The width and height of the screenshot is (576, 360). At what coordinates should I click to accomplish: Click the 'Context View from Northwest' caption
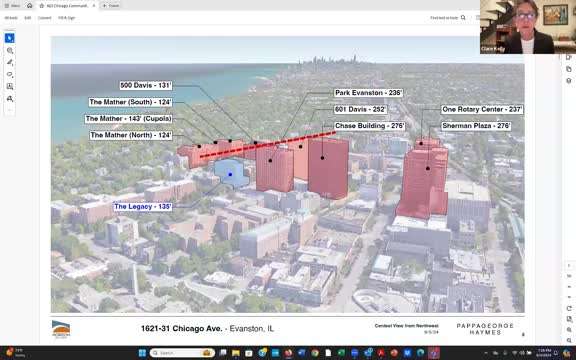tap(407, 326)
